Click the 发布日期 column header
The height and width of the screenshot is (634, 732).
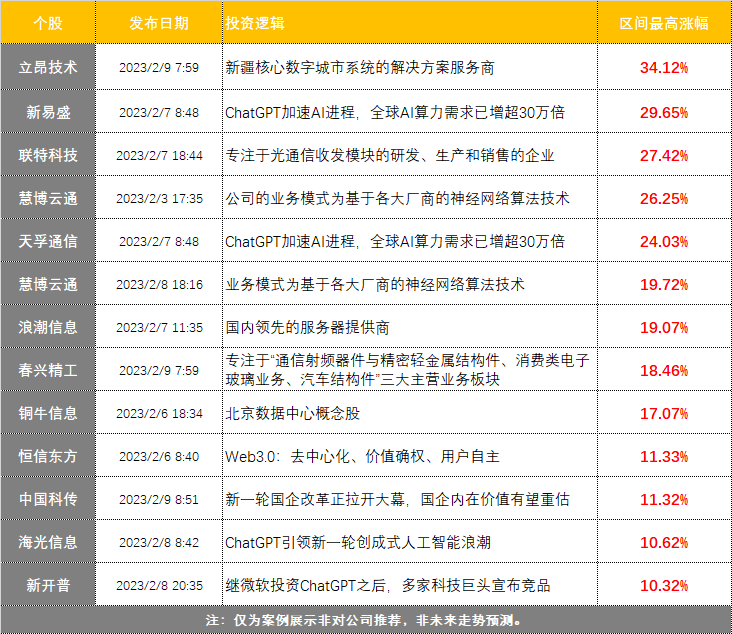click(159, 23)
